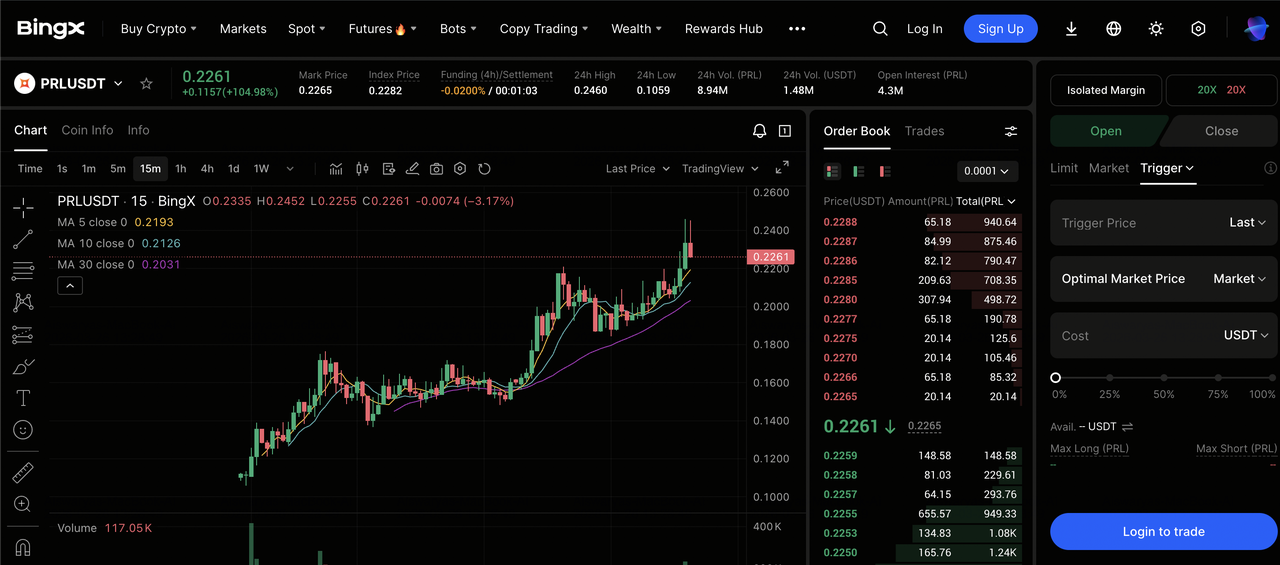Show only buy orders in order book
The image size is (1280, 565).
(x=858, y=171)
